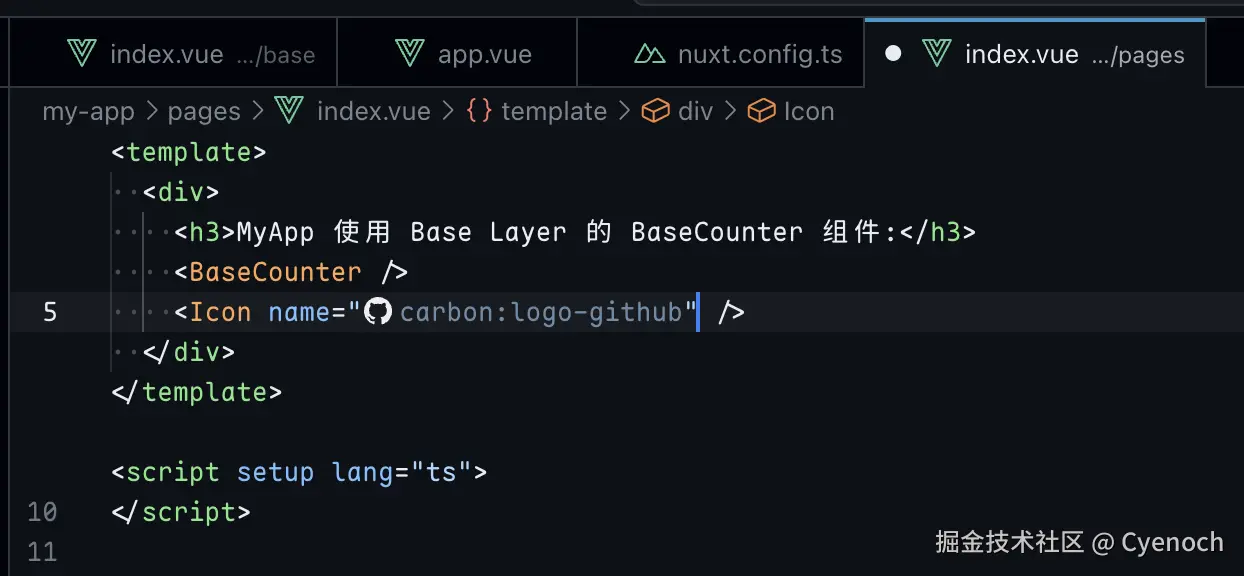
Task: Open the pages breadcrumb segment
Action: (204, 111)
